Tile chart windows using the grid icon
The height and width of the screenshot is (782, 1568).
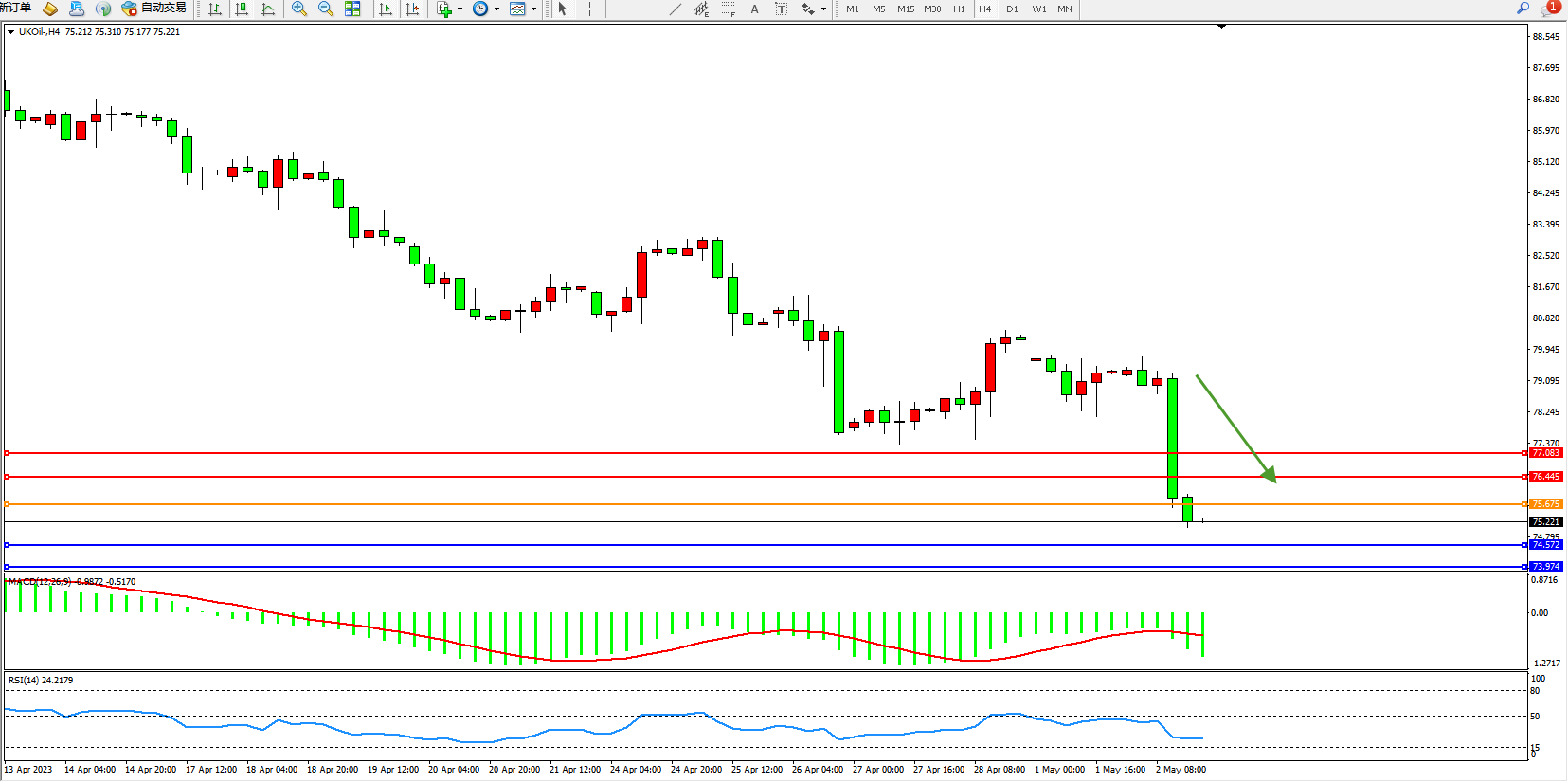click(x=352, y=9)
